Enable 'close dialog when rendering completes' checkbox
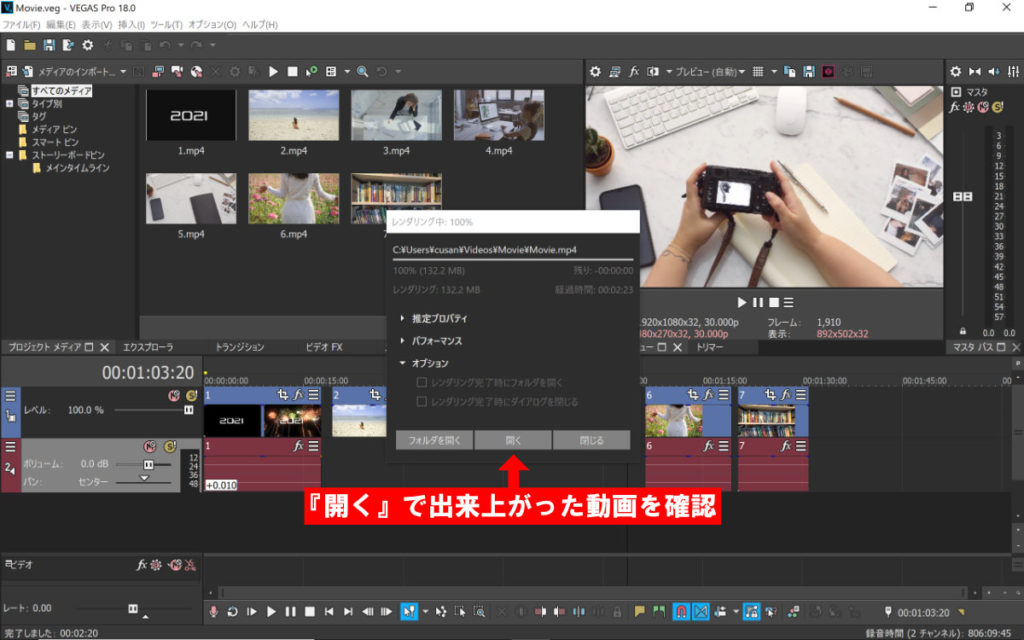The image size is (1024, 640). (421, 401)
